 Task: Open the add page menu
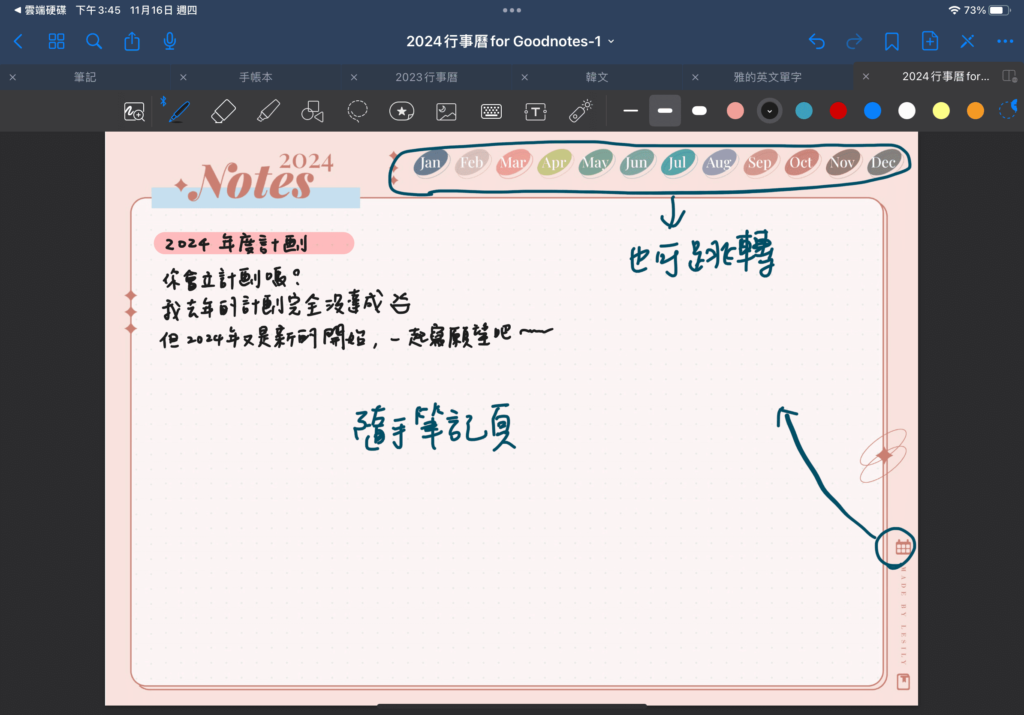[929, 41]
